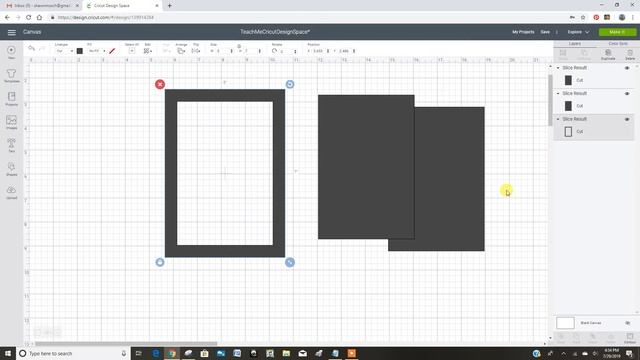
Task: Open the Shapes tool
Action: pyautogui.click(x=11, y=169)
